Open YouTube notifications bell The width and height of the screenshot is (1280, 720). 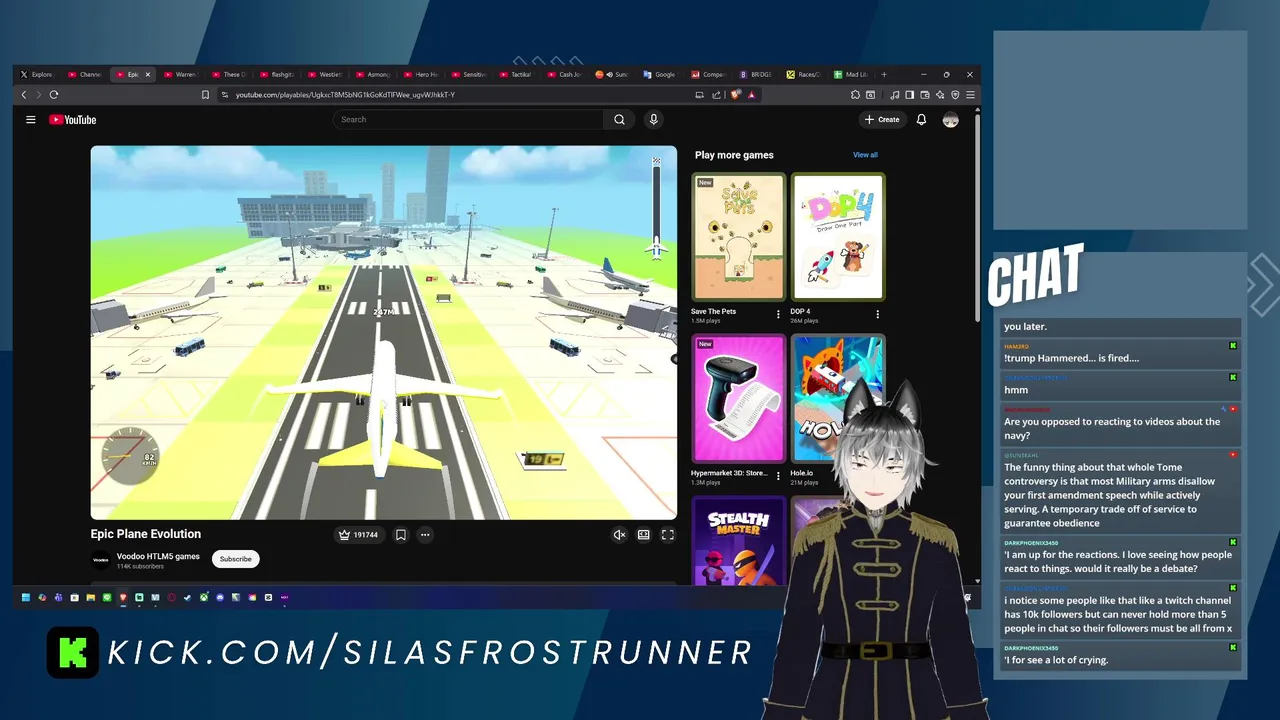tap(921, 120)
